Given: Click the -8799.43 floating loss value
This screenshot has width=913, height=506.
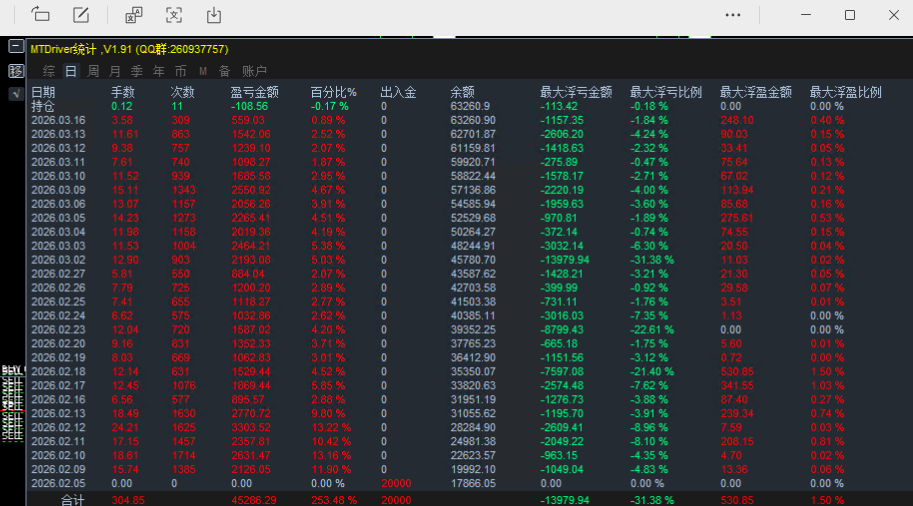Looking at the screenshot, I should [x=562, y=330].
